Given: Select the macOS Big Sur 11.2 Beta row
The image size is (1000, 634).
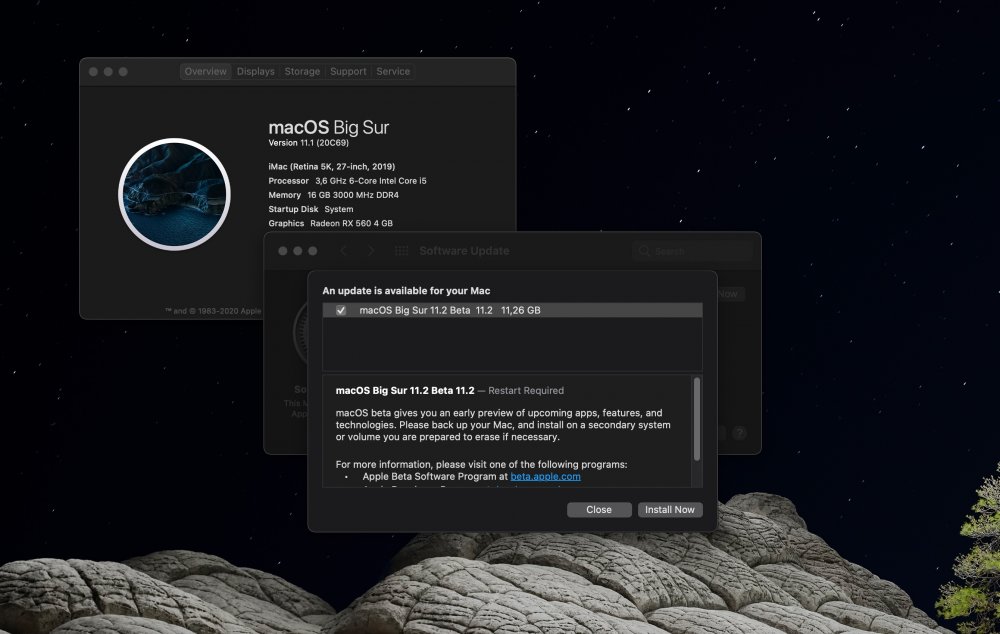Looking at the screenshot, I should pyautogui.click(x=512, y=311).
